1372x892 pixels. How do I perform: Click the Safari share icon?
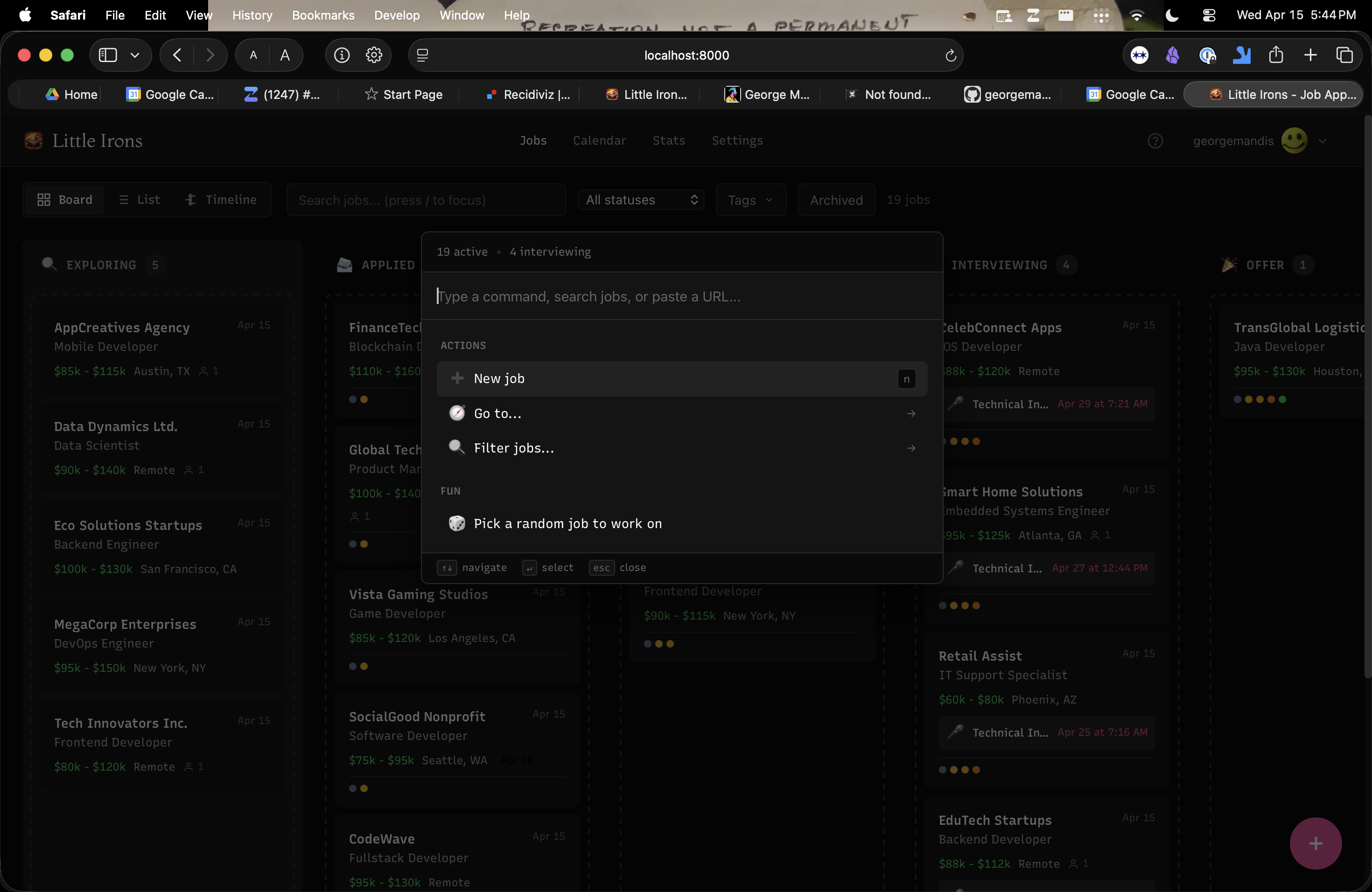click(1276, 55)
